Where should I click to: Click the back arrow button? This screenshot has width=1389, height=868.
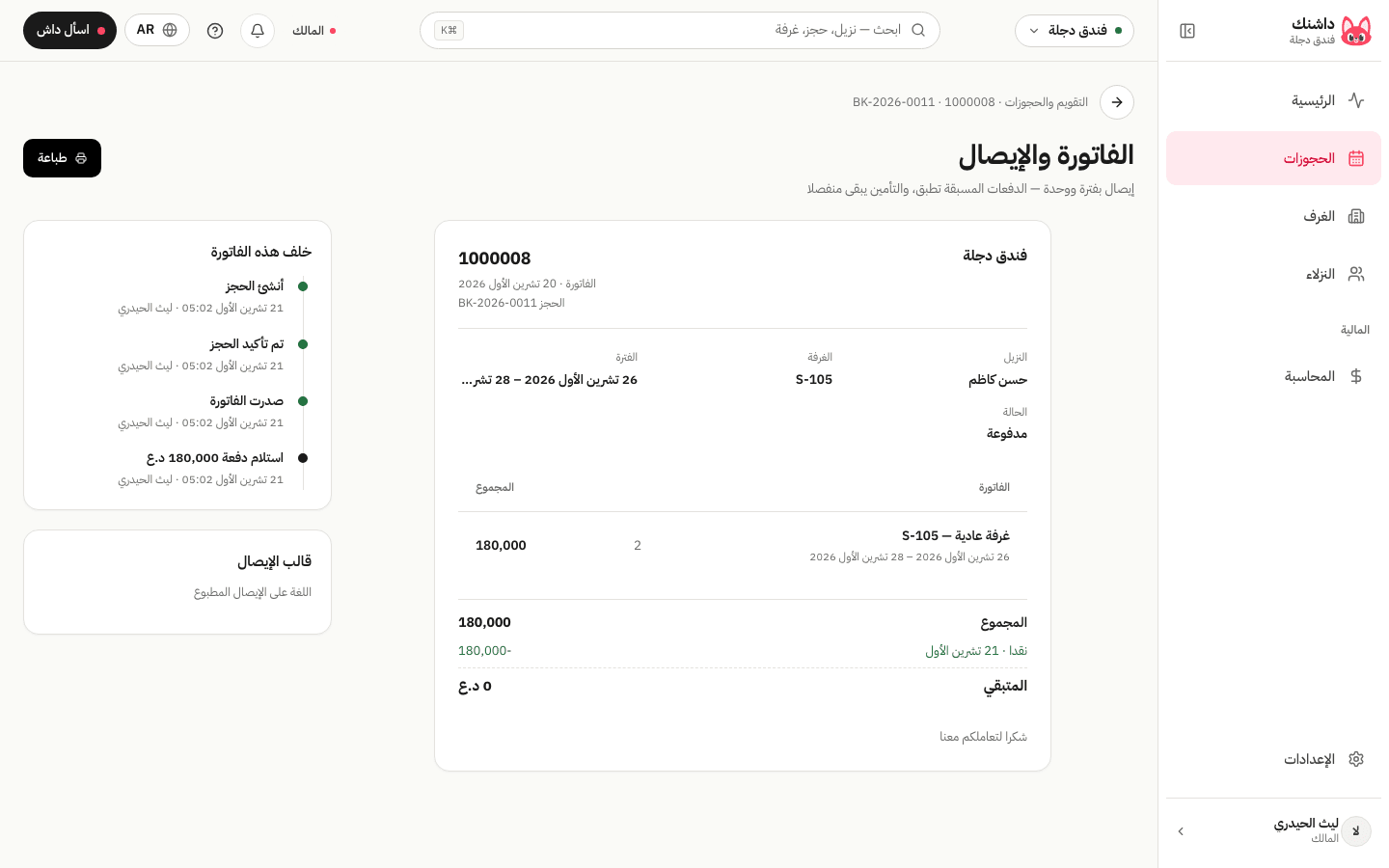pyautogui.click(x=1117, y=102)
